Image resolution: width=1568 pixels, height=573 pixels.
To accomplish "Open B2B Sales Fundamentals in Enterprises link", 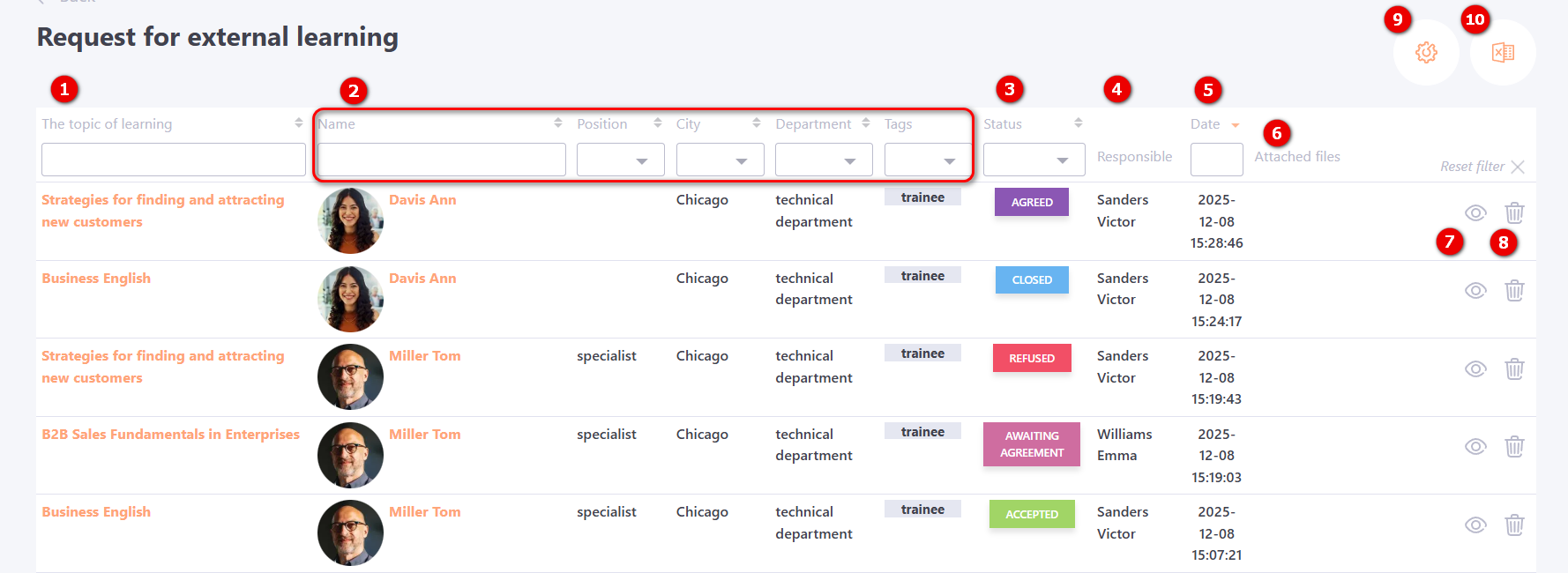I will [x=170, y=435].
